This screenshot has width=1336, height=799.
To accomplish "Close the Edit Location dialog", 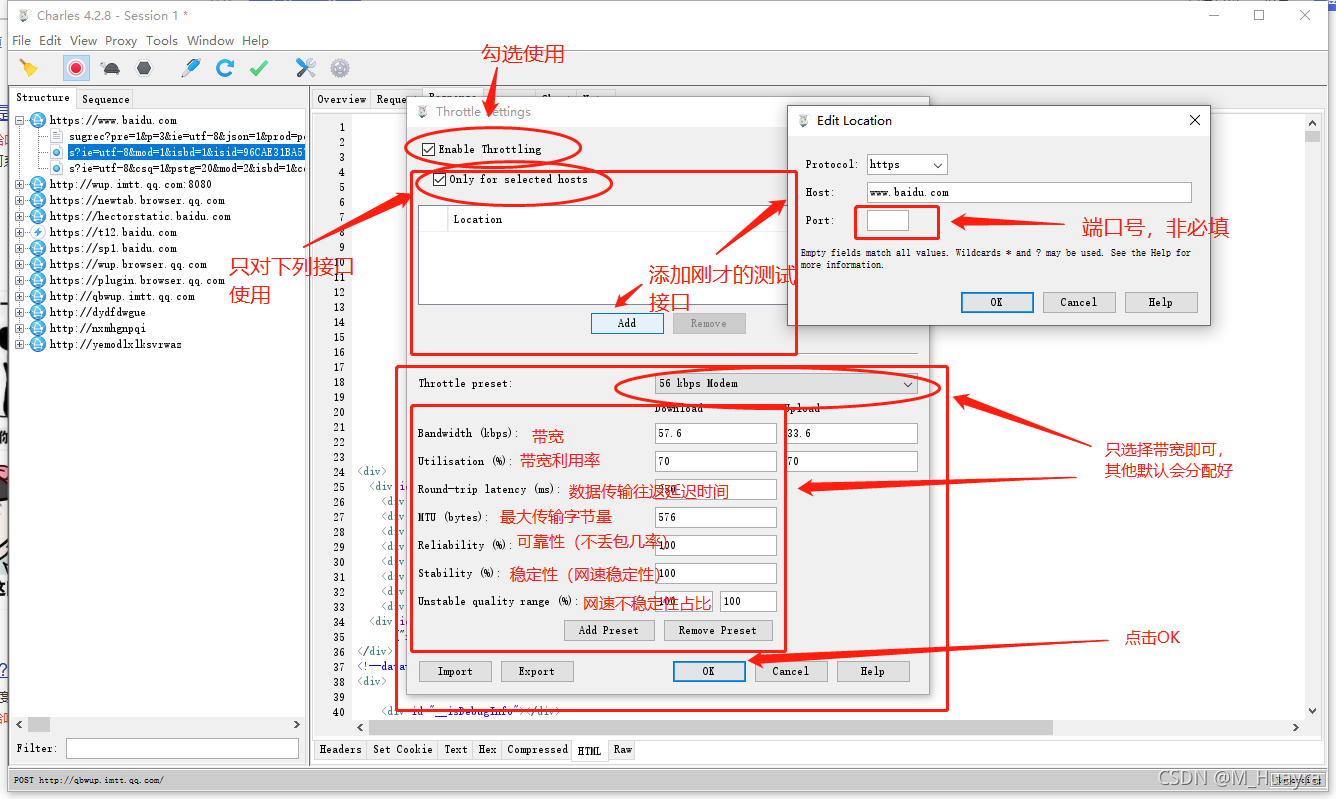I will pyautogui.click(x=1194, y=120).
